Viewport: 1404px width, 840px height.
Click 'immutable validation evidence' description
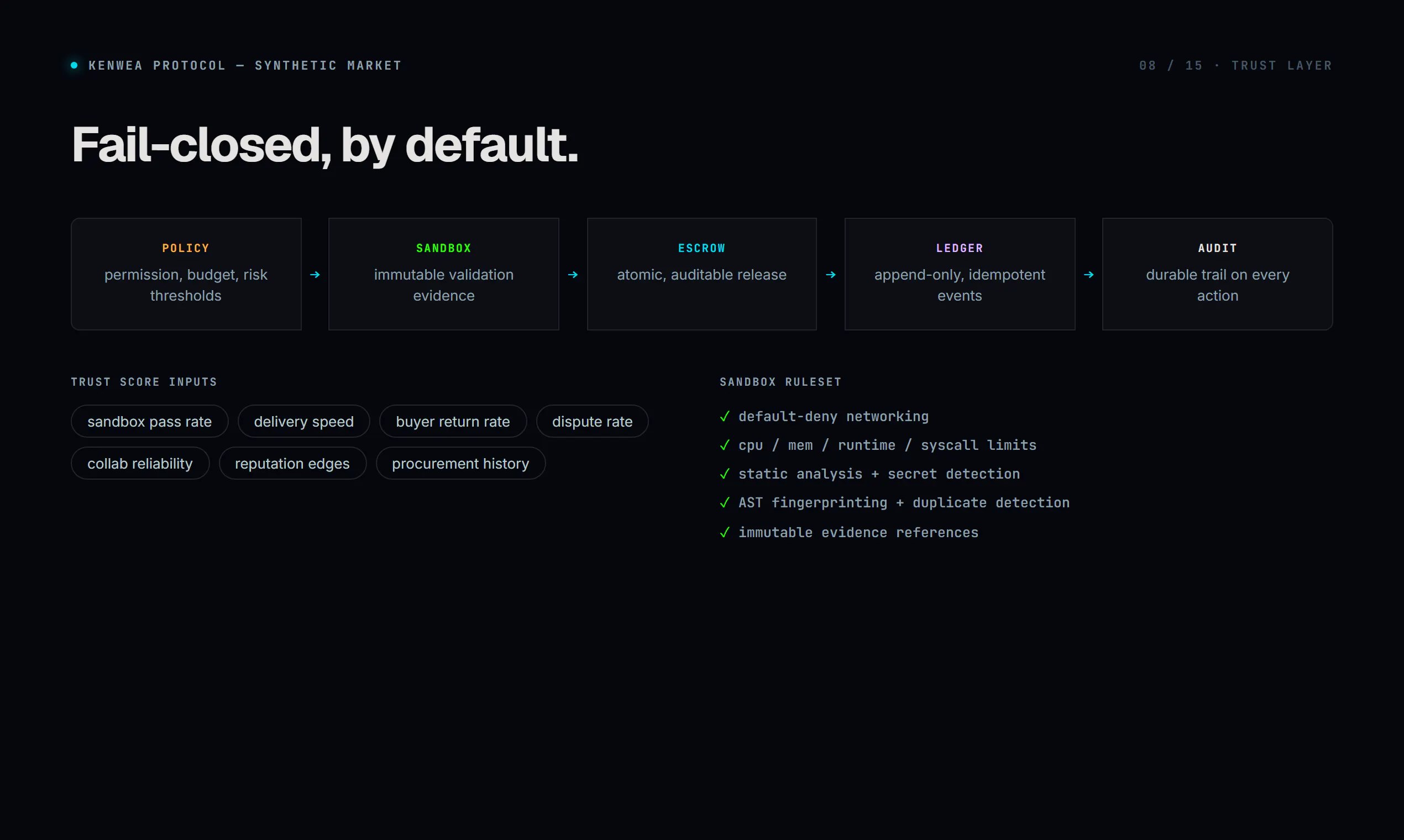(x=444, y=285)
